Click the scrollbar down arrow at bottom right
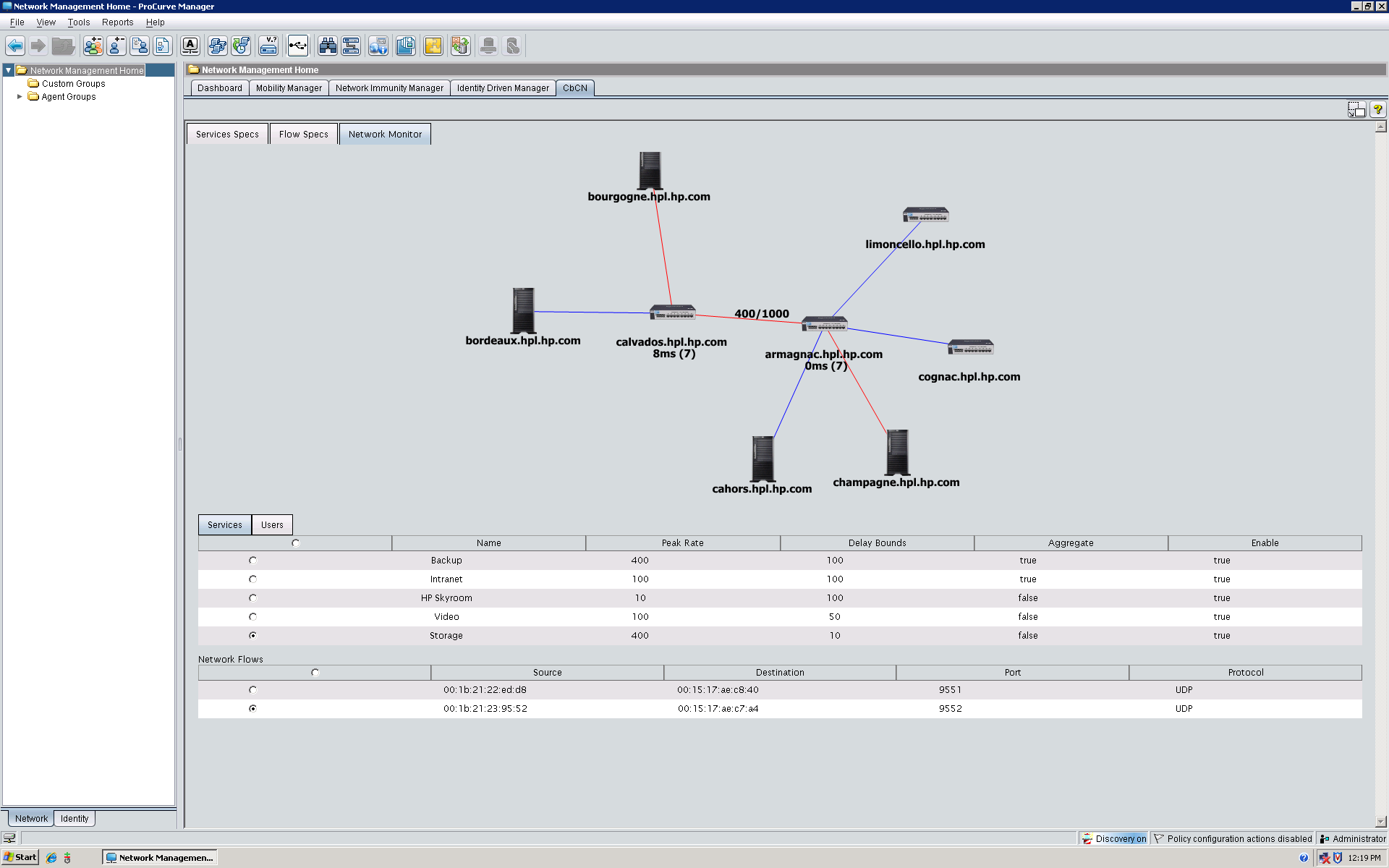The height and width of the screenshot is (868, 1389). tap(1381, 822)
